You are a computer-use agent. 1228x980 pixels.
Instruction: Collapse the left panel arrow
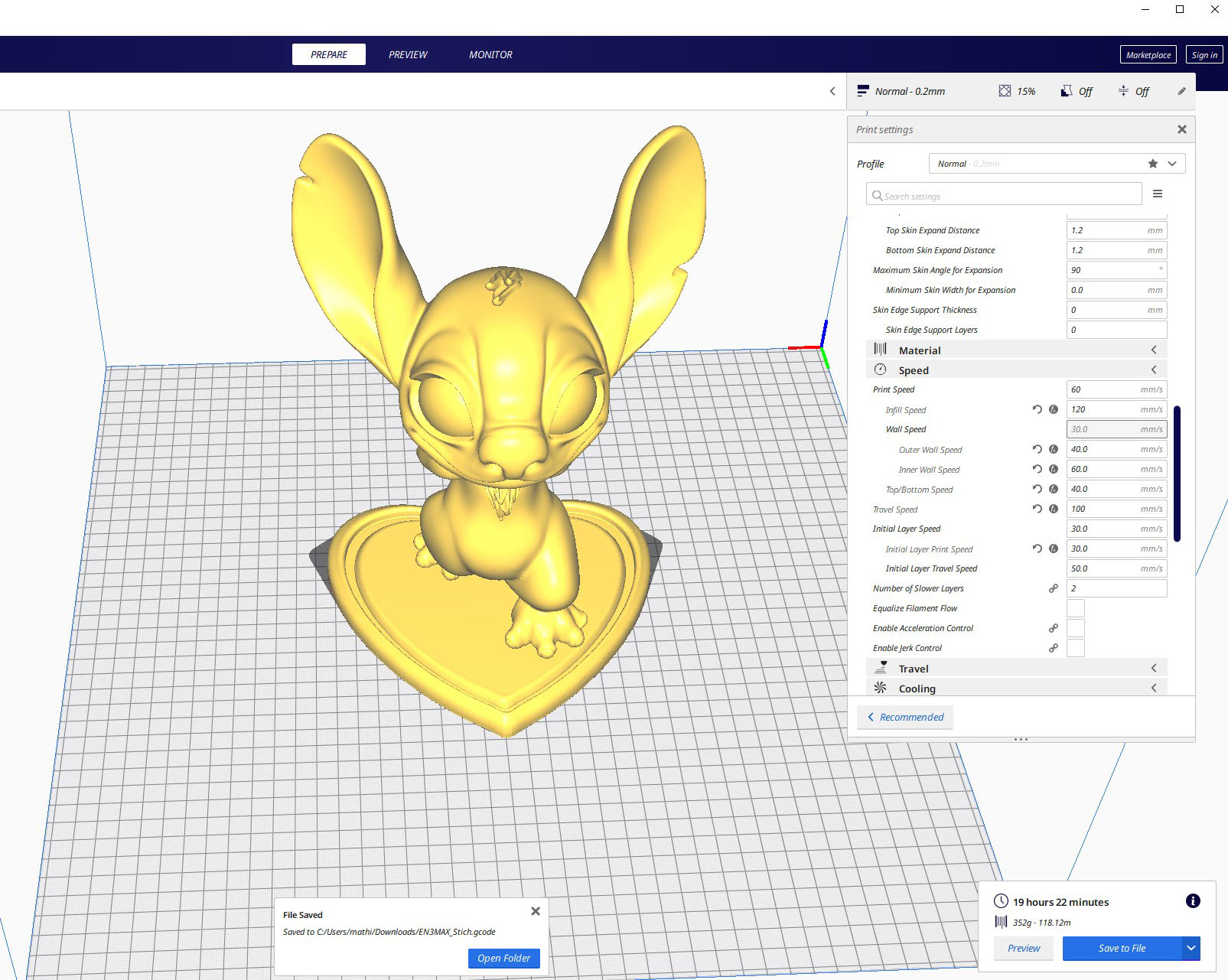[x=832, y=91]
